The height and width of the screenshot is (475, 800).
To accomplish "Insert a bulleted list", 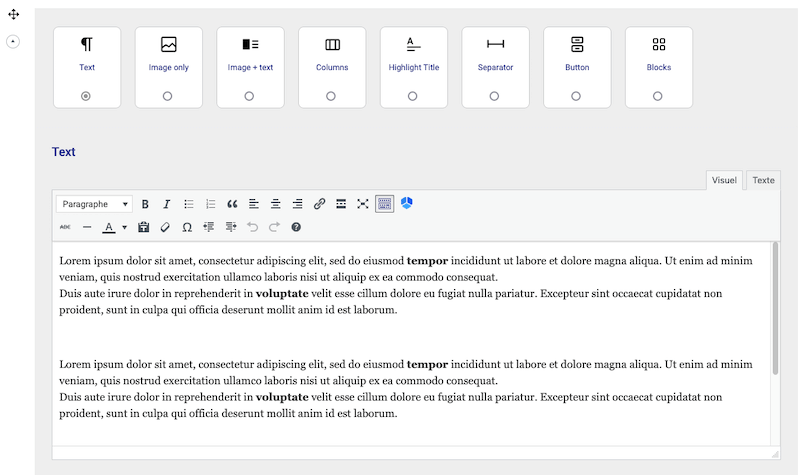I will pos(188,204).
